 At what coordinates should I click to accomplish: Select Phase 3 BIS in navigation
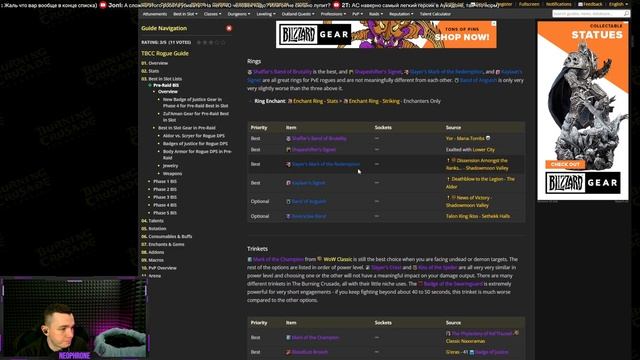[x=165, y=197]
